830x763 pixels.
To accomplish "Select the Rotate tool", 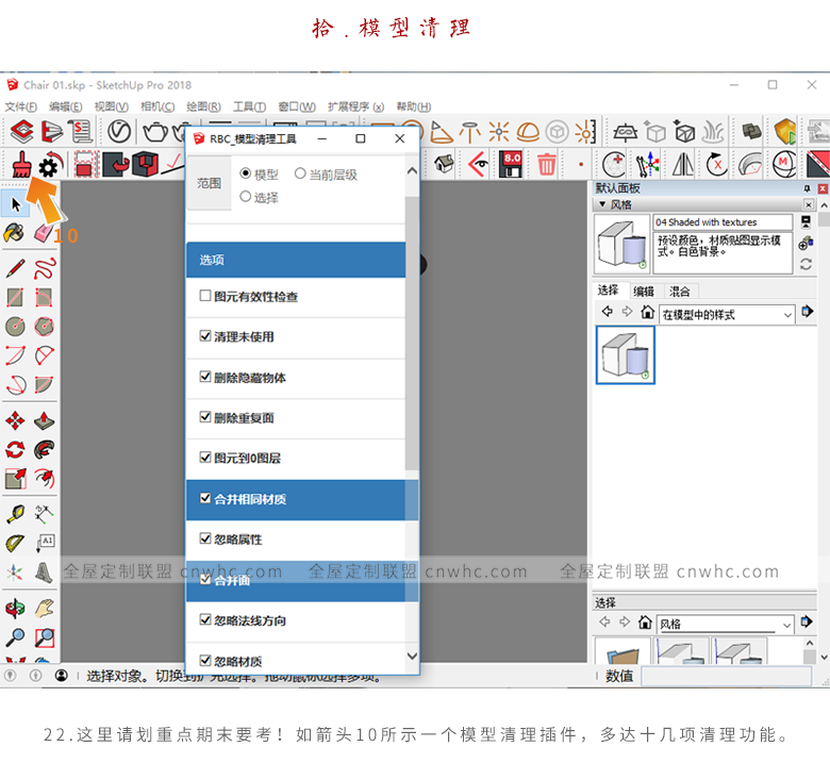I will pos(15,450).
